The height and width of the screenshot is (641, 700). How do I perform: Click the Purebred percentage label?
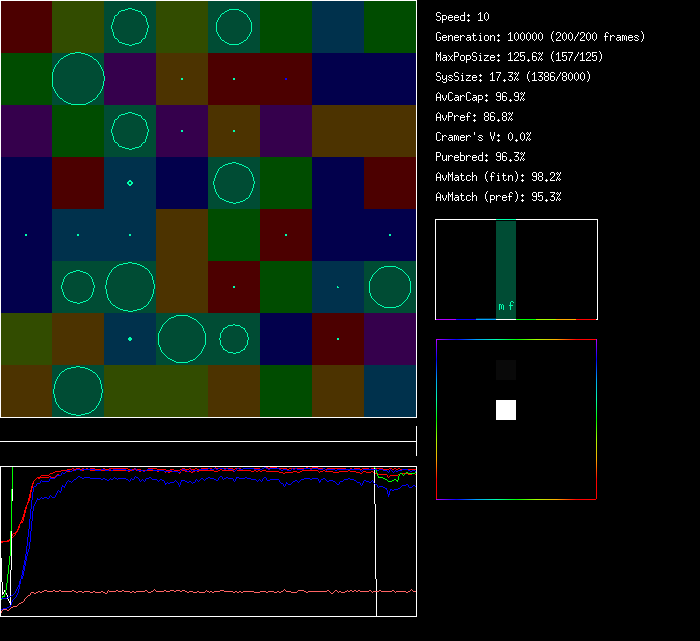(480, 157)
